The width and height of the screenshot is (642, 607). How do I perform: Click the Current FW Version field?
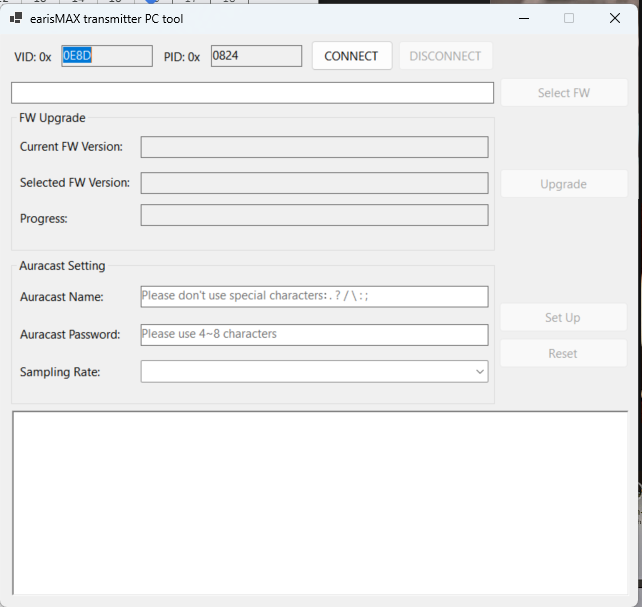pyautogui.click(x=314, y=147)
